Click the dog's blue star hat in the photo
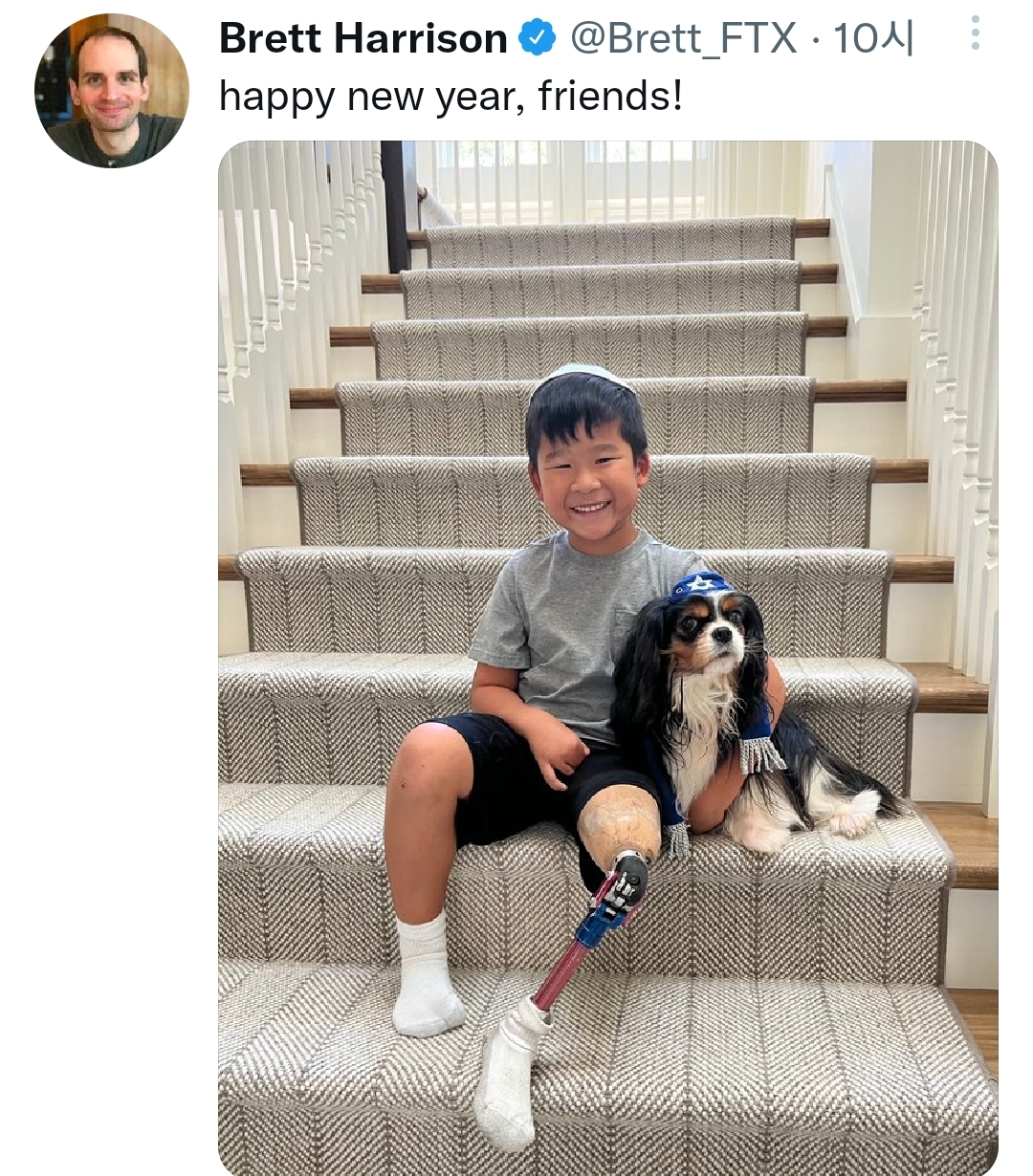 700,584
